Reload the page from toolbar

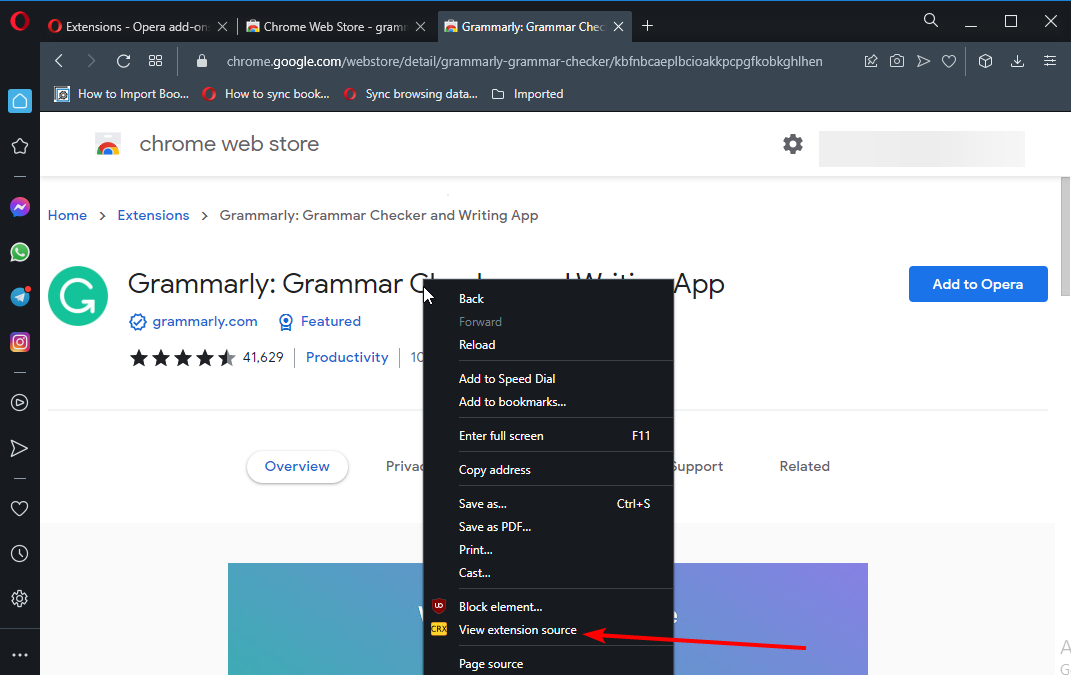pyautogui.click(x=123, y=61)
